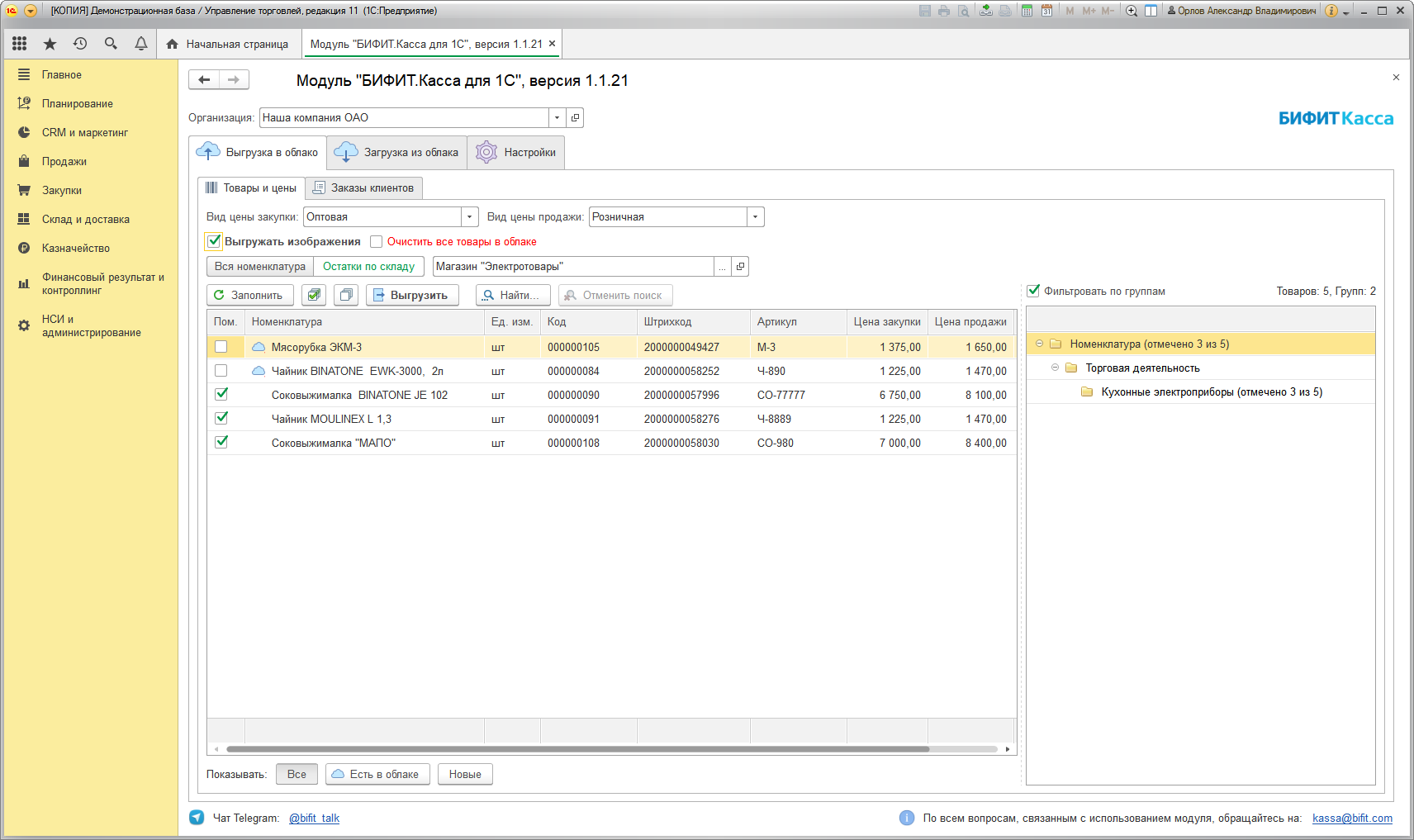Open the Вид цены продажи dropdown
Screen dimensions: 1414x840
point(756,217)
